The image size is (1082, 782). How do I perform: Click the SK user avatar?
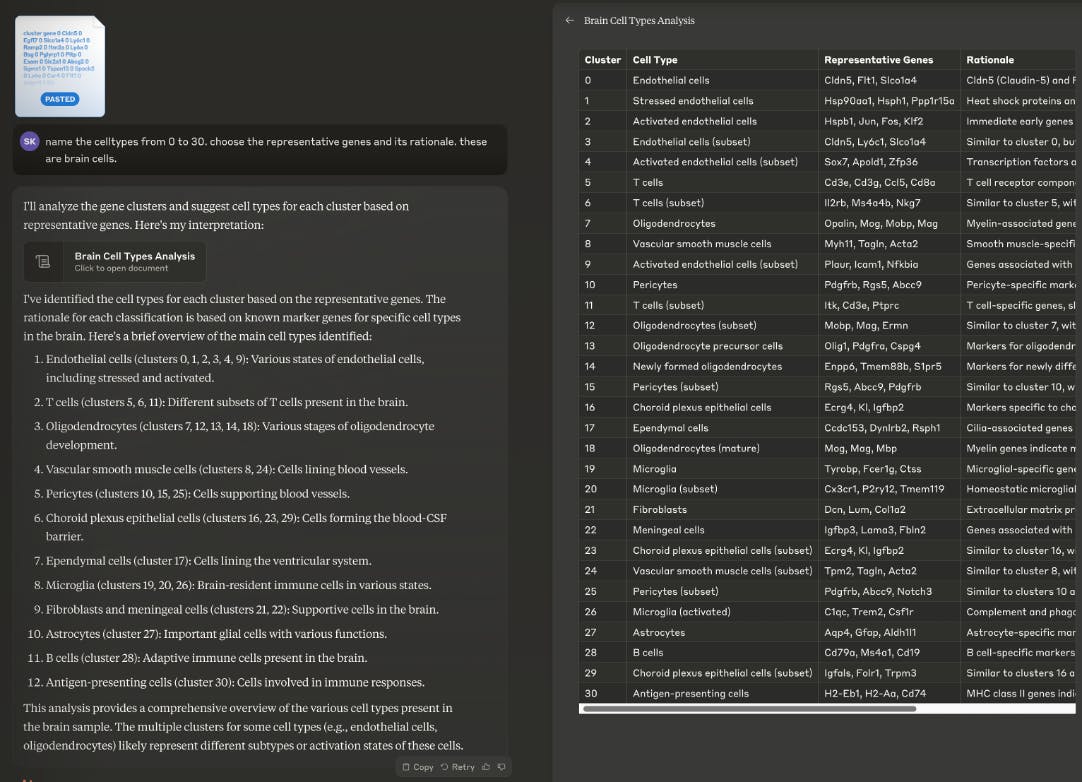coord(30,141)
